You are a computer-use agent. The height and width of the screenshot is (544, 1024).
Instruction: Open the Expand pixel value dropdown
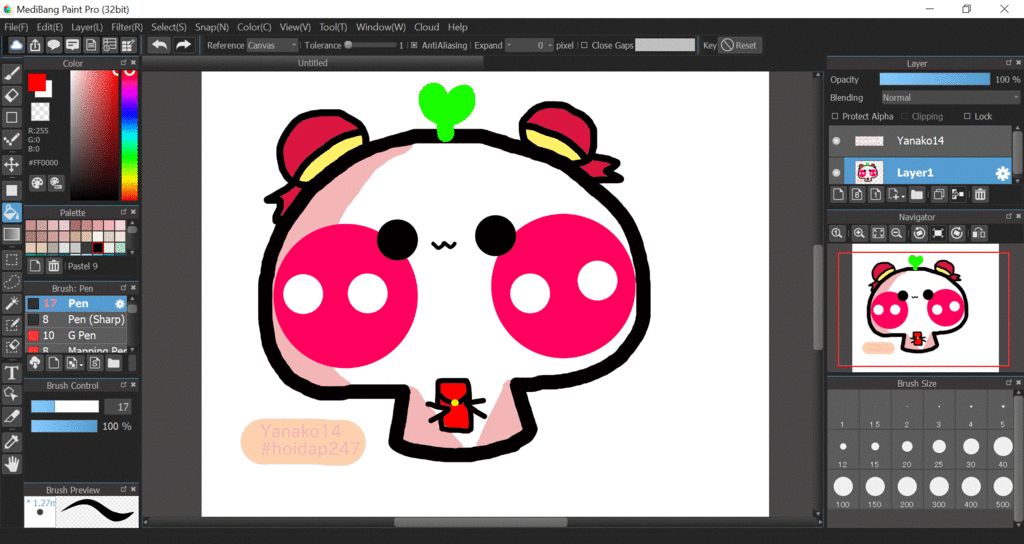click(530, 45)
